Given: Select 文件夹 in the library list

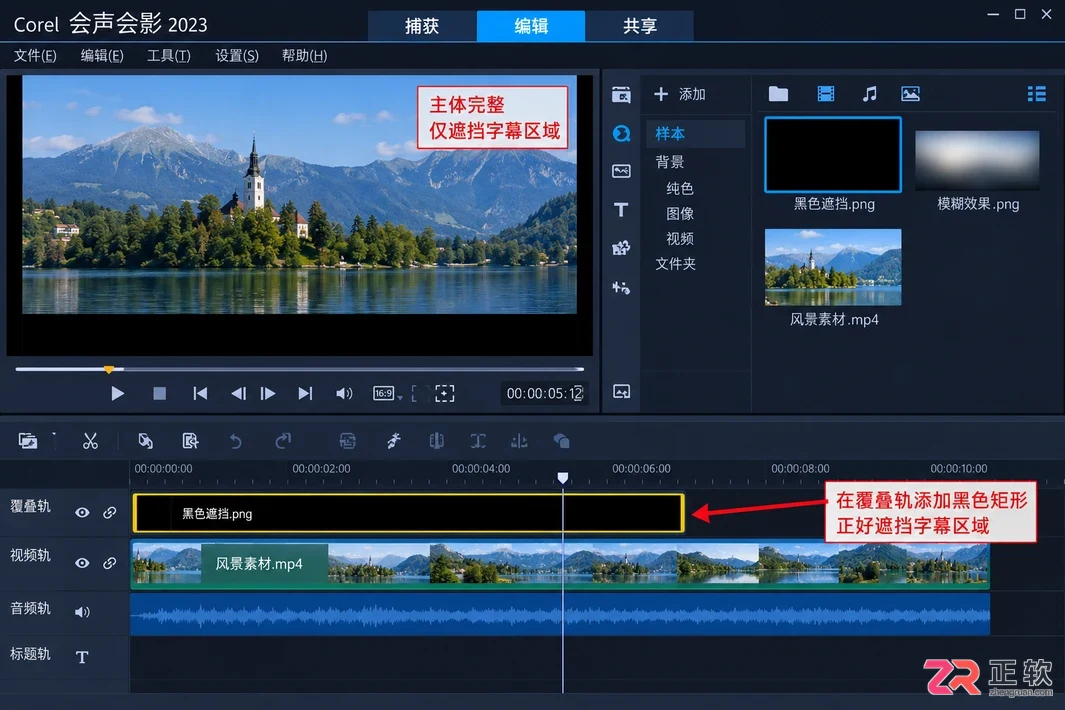Looking at the screenshot, I should point(675,264).
